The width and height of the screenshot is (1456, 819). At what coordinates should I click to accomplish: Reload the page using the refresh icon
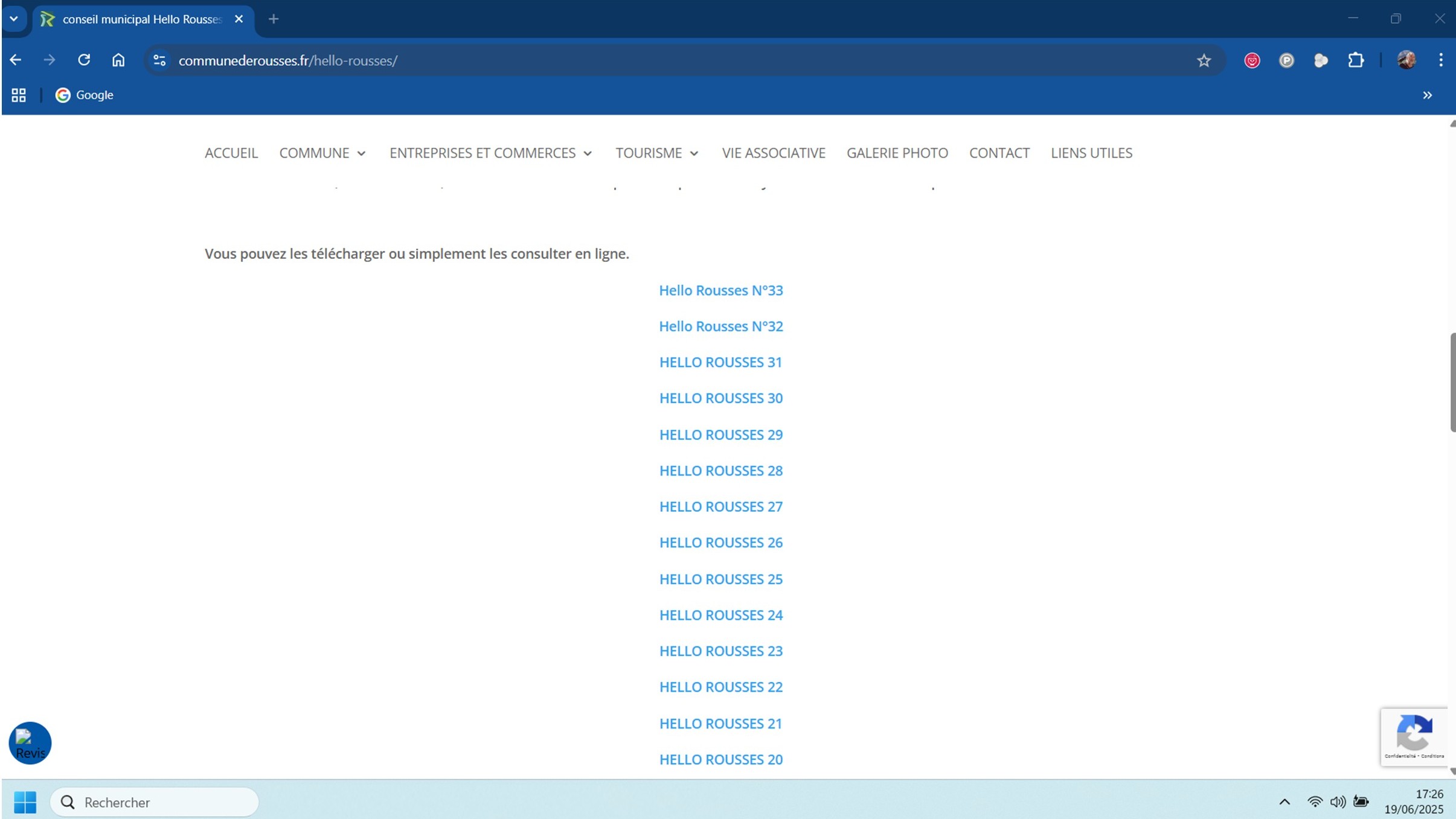[x=84, y=60]
